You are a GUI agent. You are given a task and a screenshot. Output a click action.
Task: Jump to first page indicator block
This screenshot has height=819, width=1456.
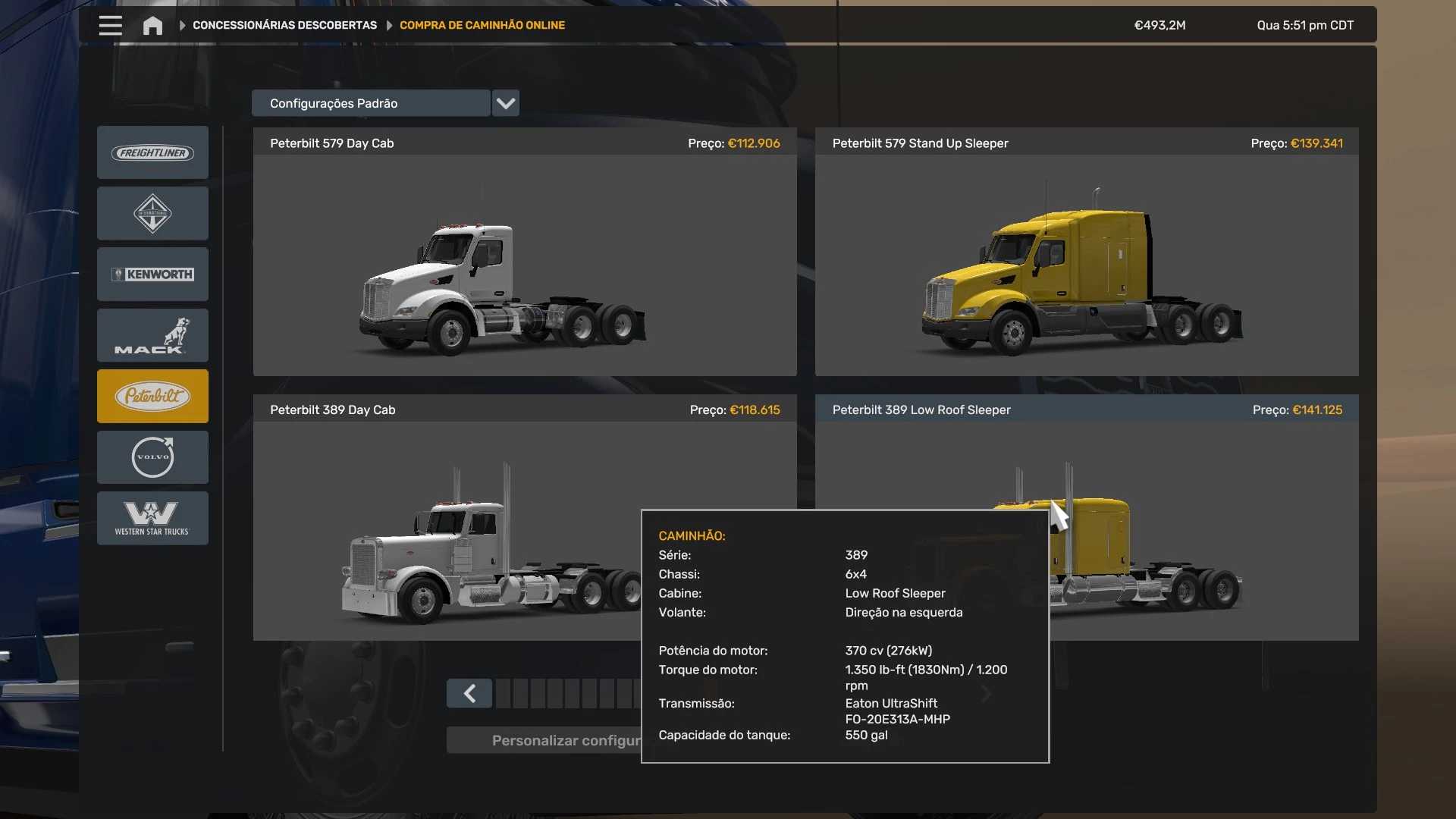(x=503, y=693)
